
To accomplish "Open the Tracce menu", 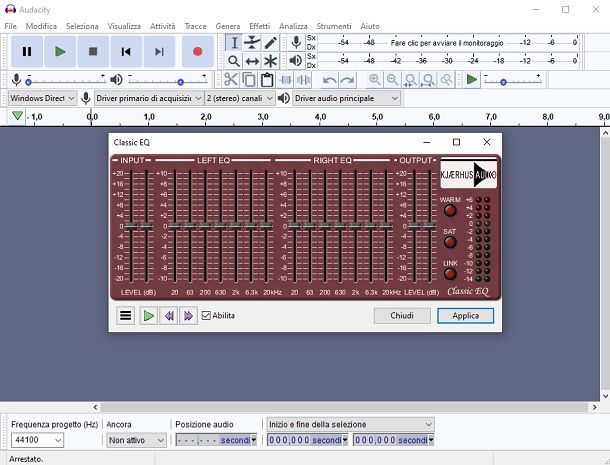I will point(195,26).
